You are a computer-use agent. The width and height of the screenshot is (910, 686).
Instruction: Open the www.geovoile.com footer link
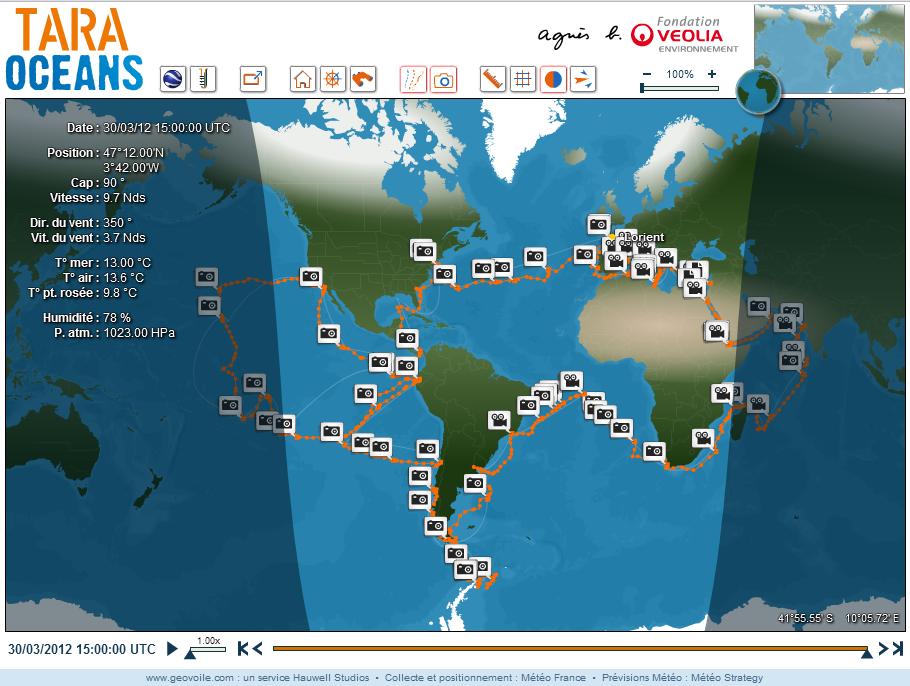pyautogui.click(x=190, y=677)
